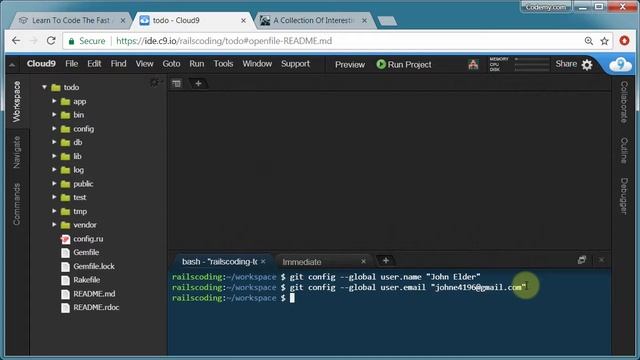Open the Tools menu
Viewport: 640px width, 360px height.
click(x=223, y=64)
